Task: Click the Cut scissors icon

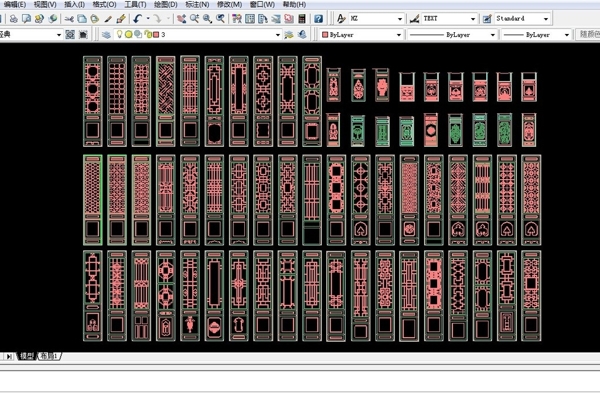Action: 69,18
